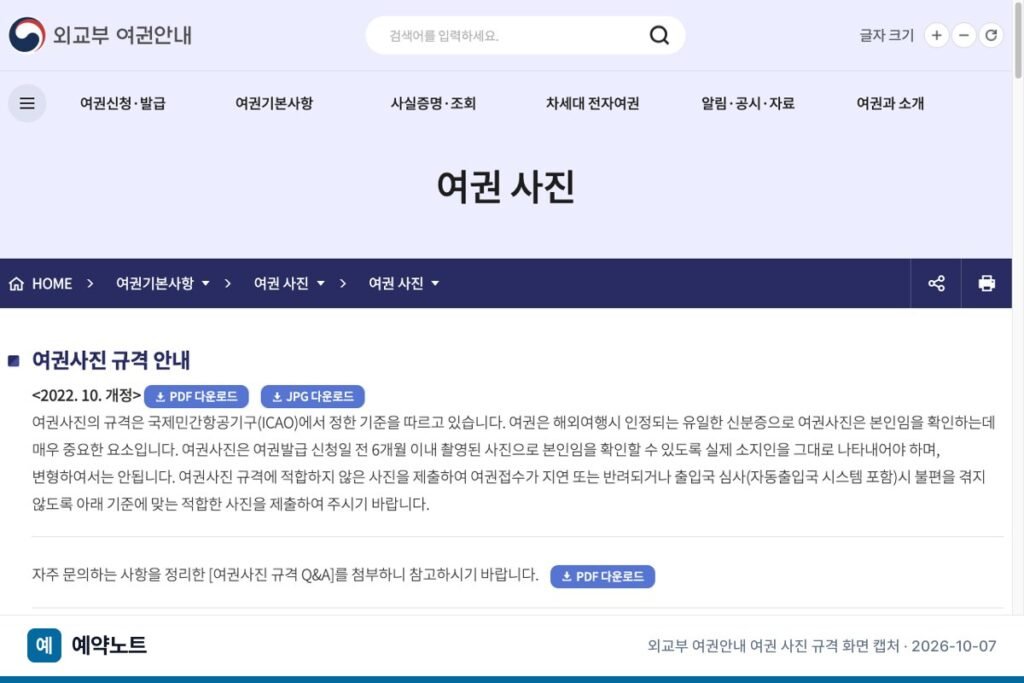
Task: Increase font size with plus button
Action: pos(936,35)
